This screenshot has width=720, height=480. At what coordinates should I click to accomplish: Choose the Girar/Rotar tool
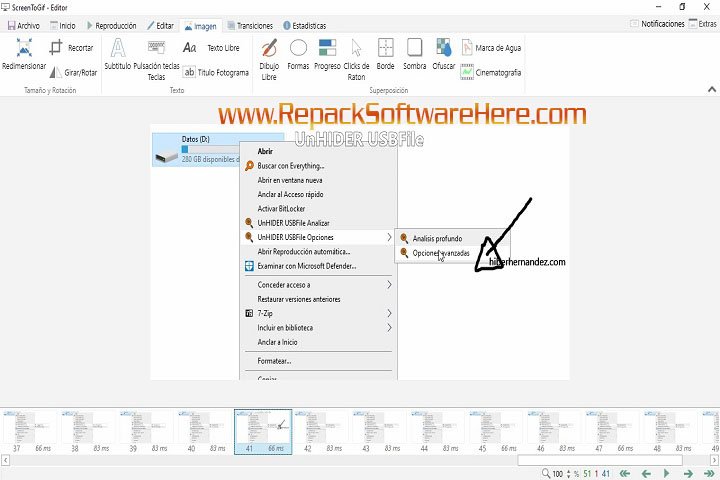pyautogui.click(x=73, y=72)
